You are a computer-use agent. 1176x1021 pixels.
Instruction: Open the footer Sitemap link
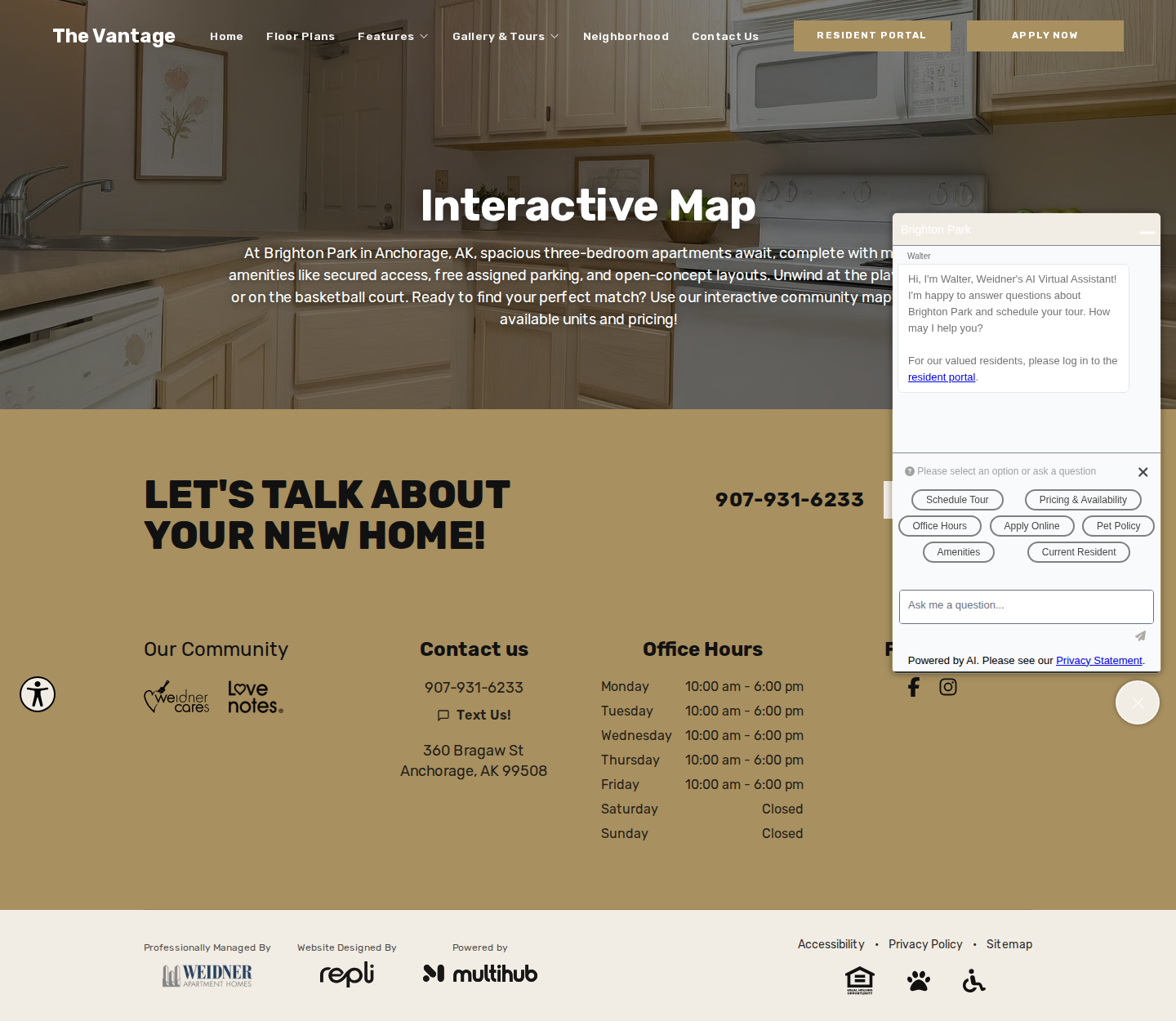point(1009,944)
